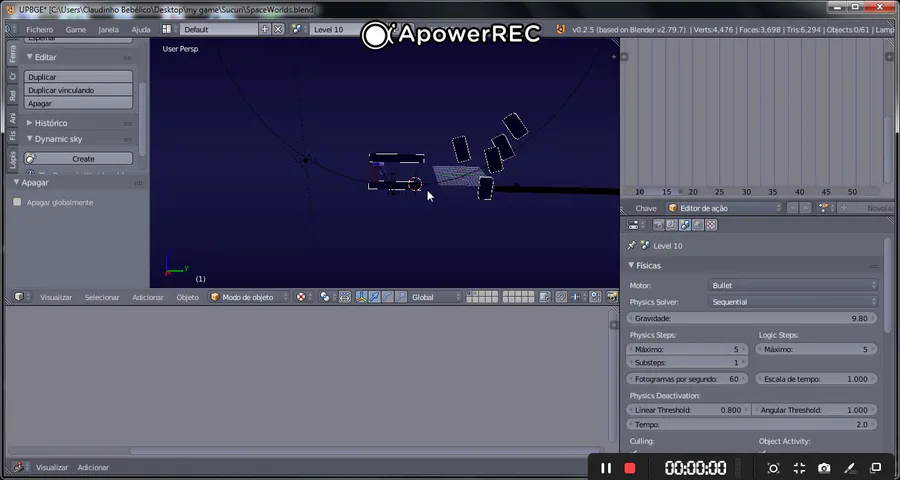900x480 pixels.
Task: Click the Dynamic sky Create button
Action: [78, 158]
